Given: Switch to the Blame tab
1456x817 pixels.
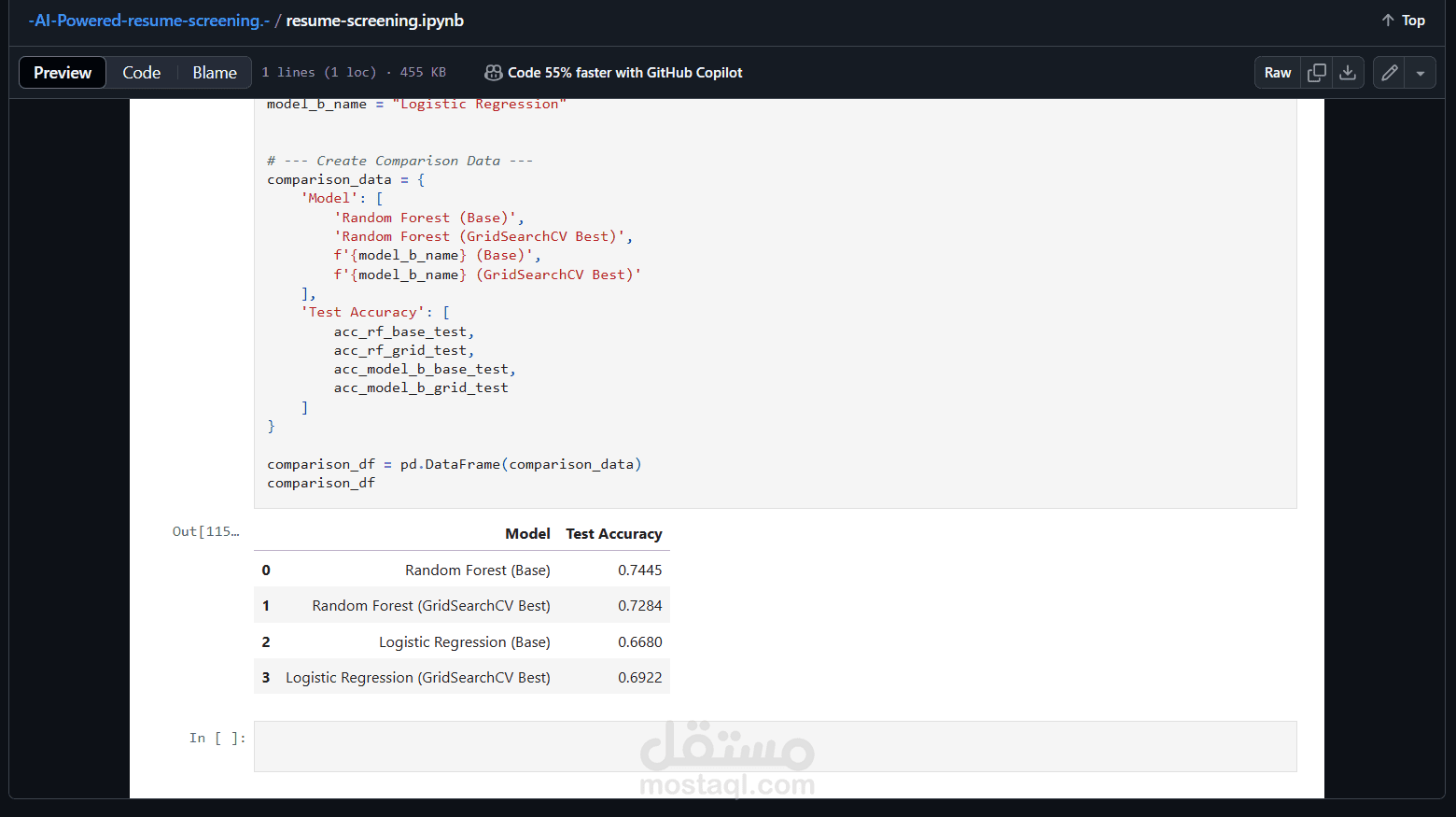Looking at the screenshot, I should 215,73.
